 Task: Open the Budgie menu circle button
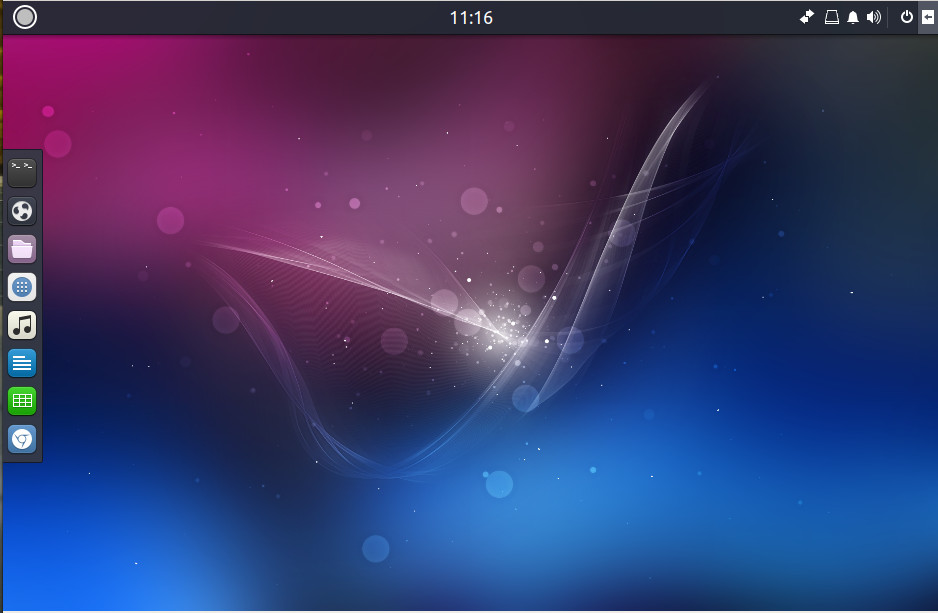(x=25, y=17)
